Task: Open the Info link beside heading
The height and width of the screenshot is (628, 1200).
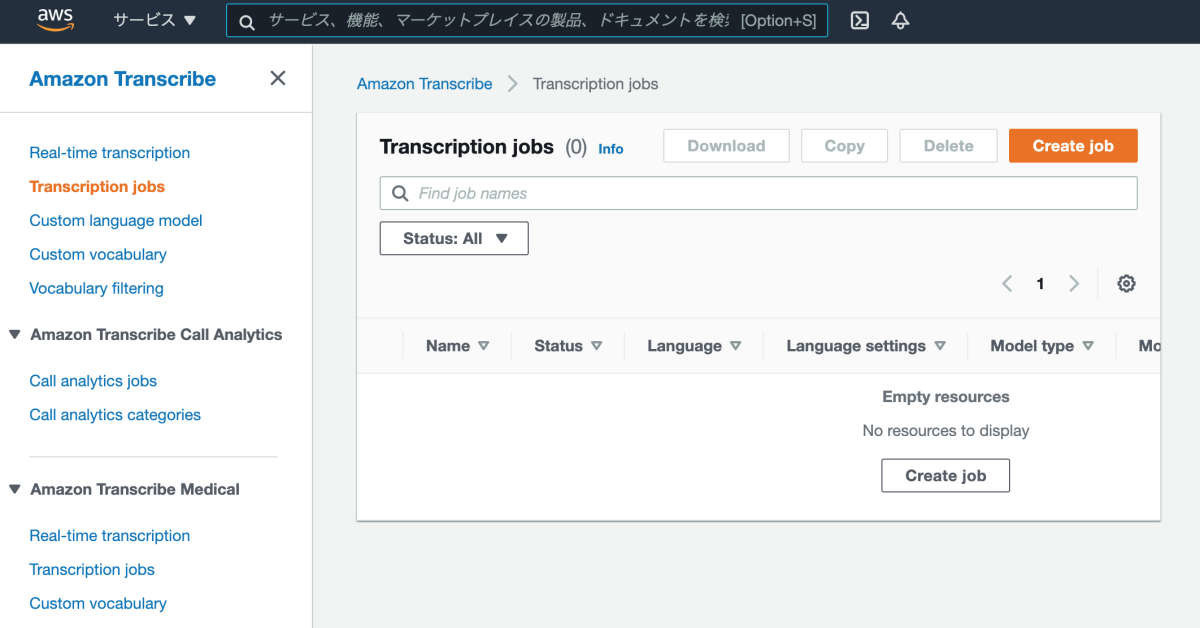Action: (610, 149)
